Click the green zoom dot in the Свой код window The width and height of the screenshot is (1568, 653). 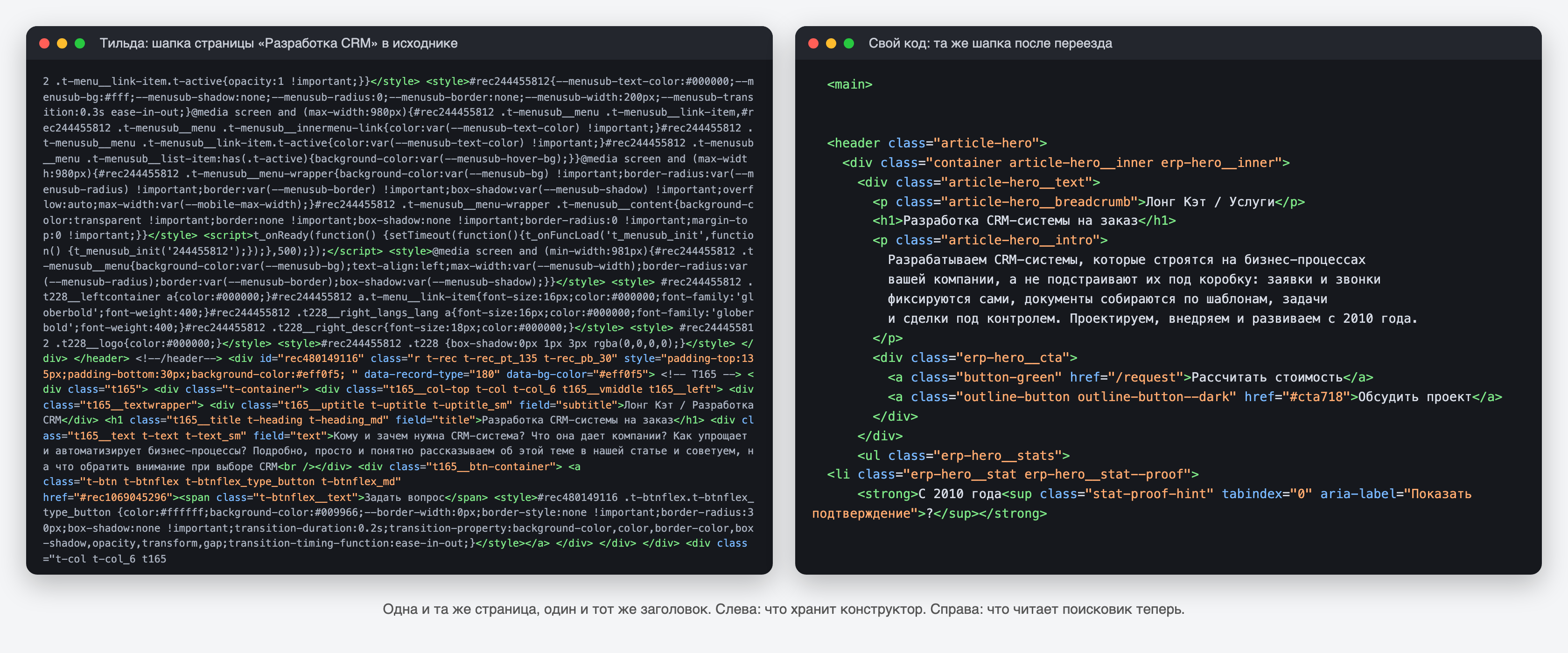pos(849,43)
